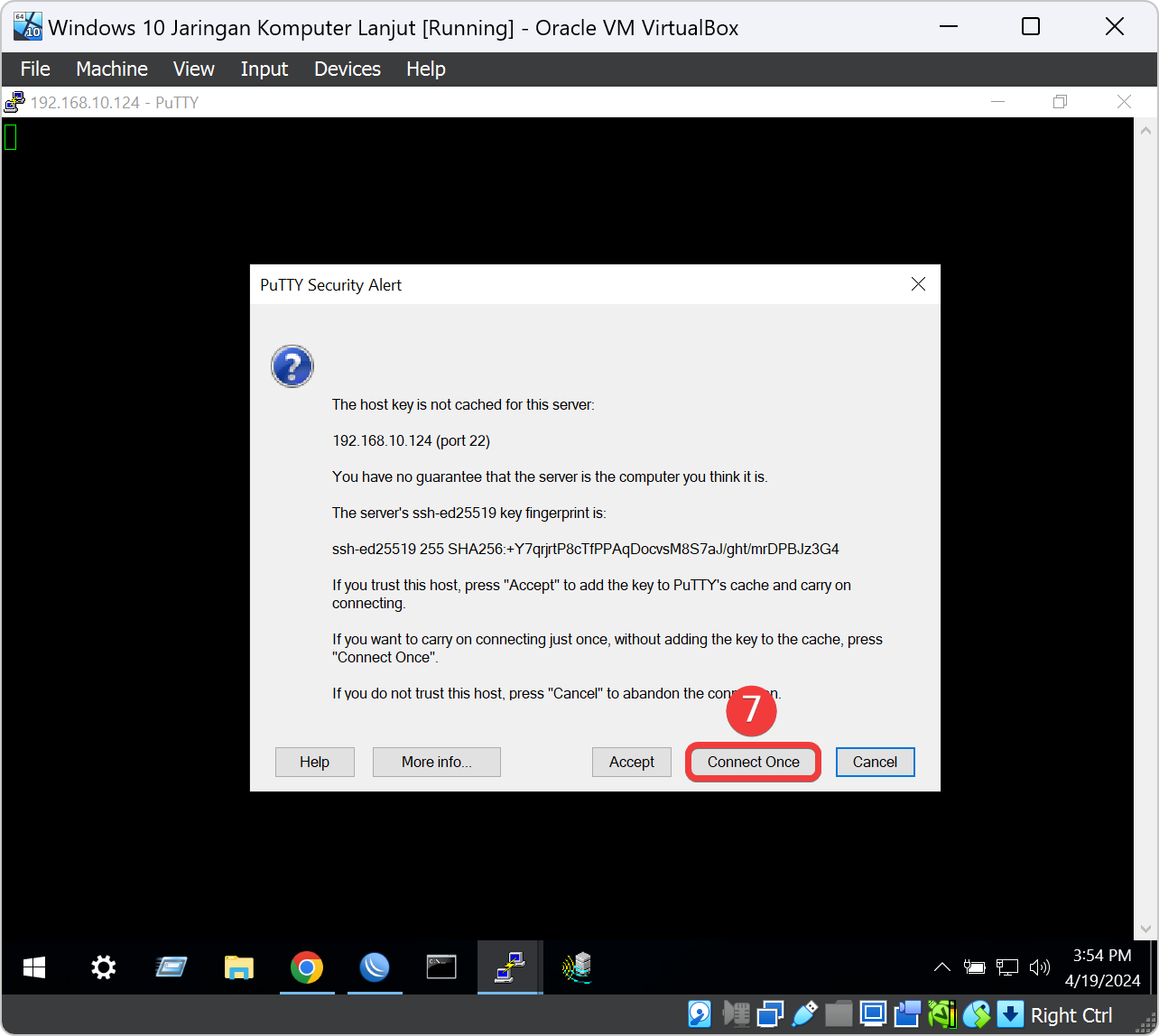This screenshot has height=1036, width=1159.
Task: Click the VirtualBox hard disk activity icon
Action: 700,1014
